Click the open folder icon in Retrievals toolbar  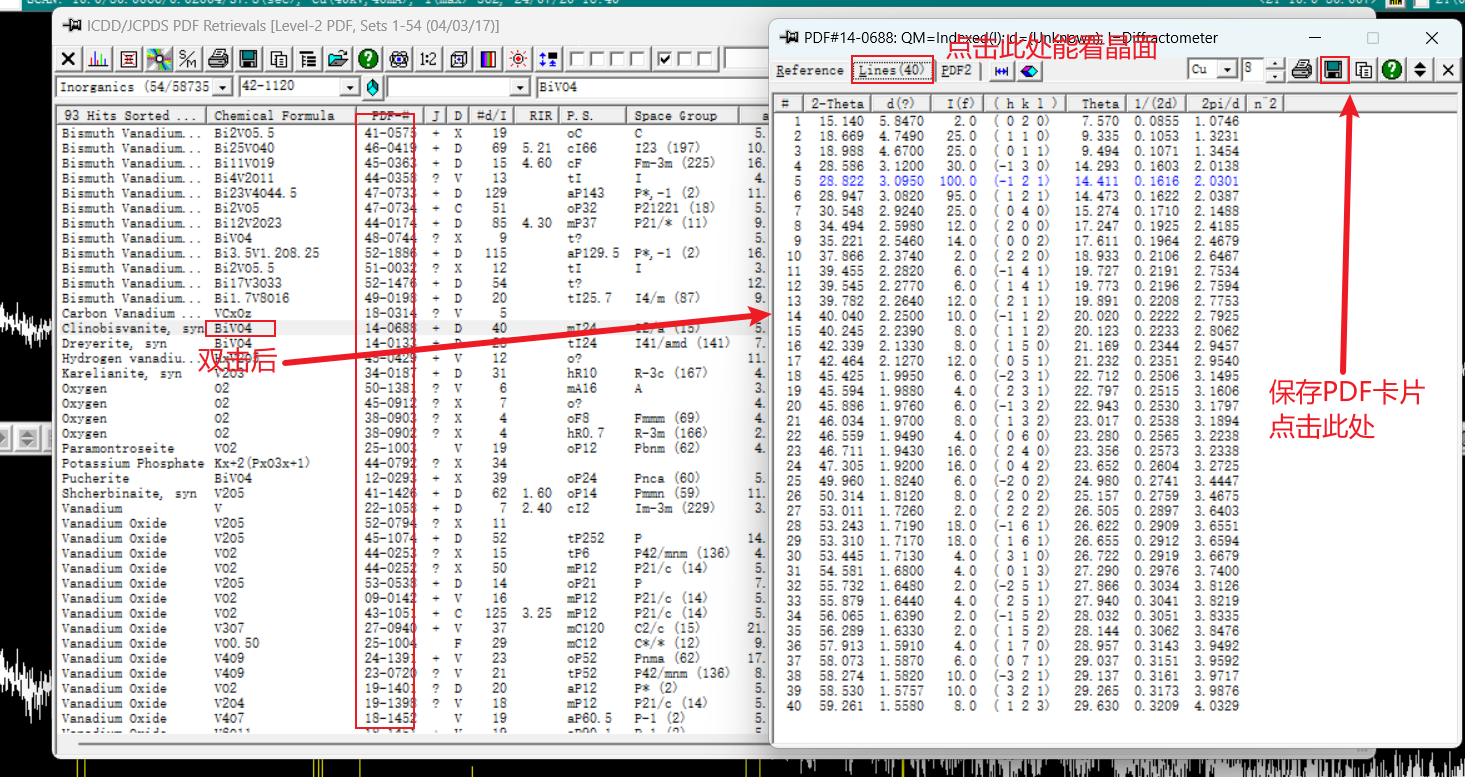[338, 59]
